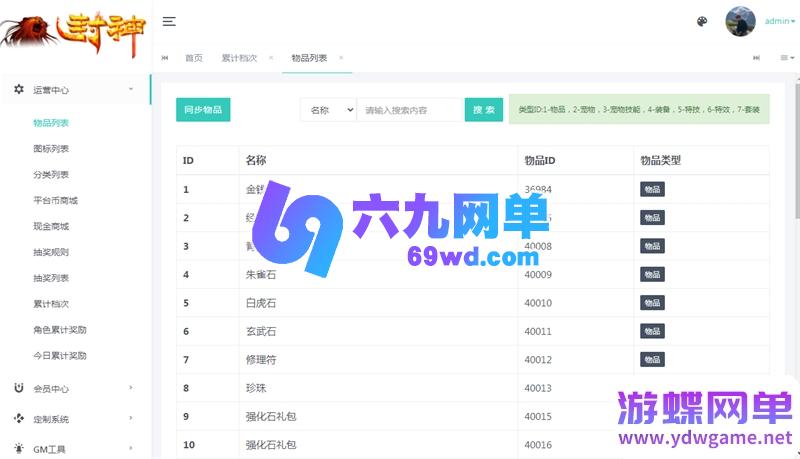The width and height of the screenshot is (800, 459).
Task: Click the 会员中心 magnet icon
Action: click(x=19, y=388)
